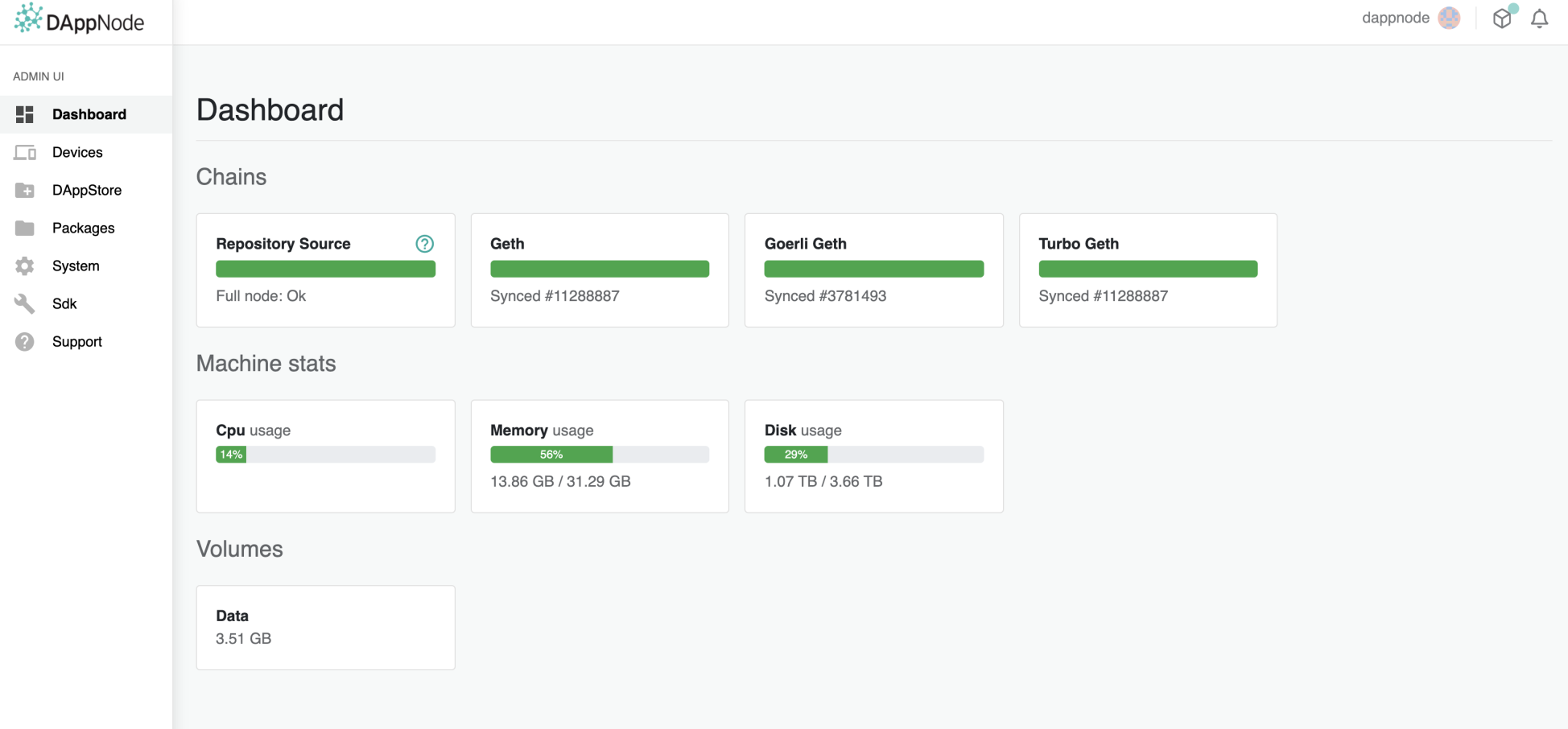
Task: Click the System gear icon
Action: (x=25, y=266)
